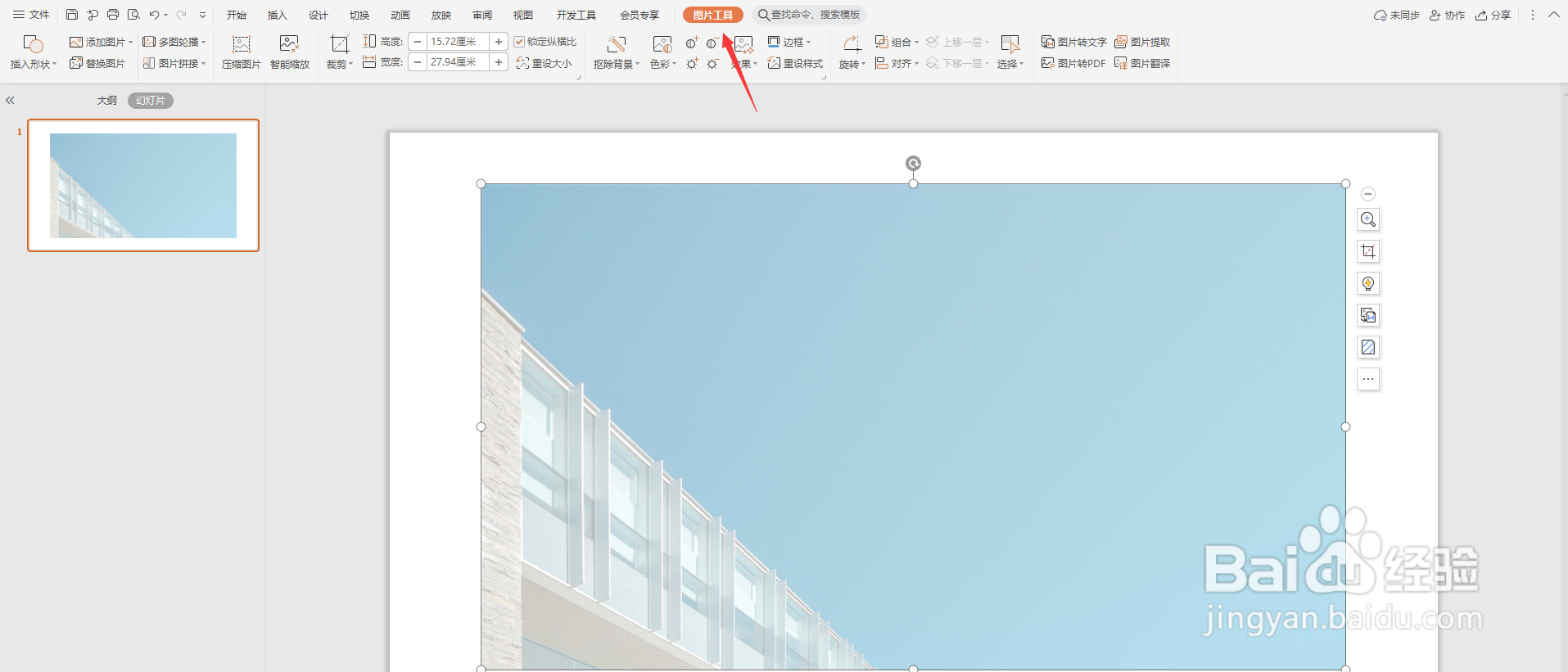
Task: Click the zoom magnifier icon beside picture
Action: (1368, 219)
